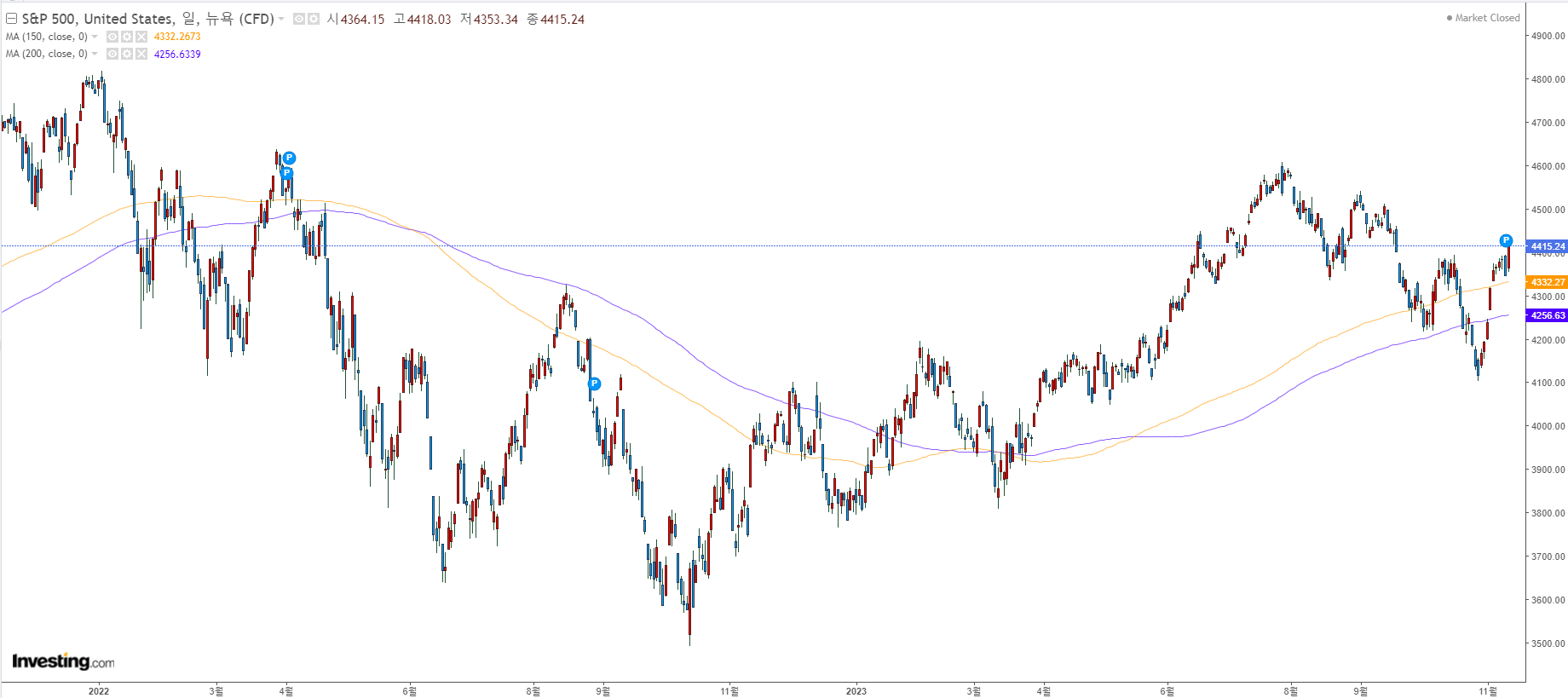Click the 4000.00 price axis tick
Viewport: 1568px width, 698px height.
point(1548,426)
